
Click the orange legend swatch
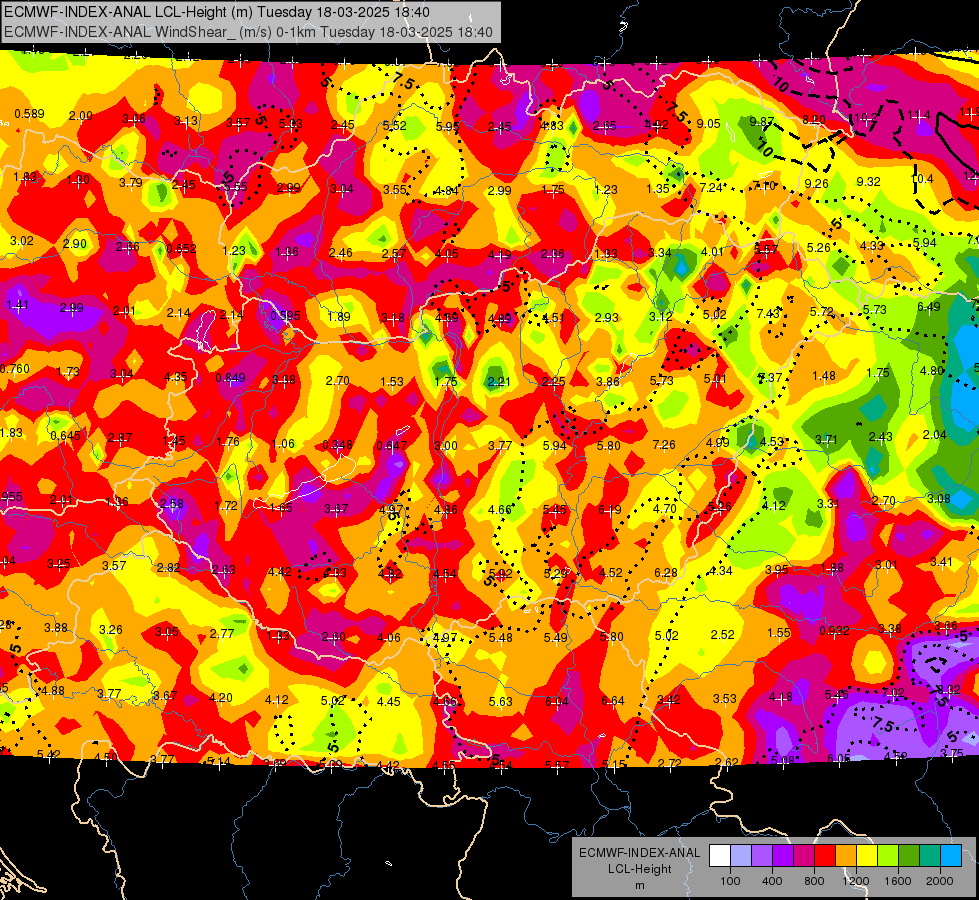pos(845,856)
